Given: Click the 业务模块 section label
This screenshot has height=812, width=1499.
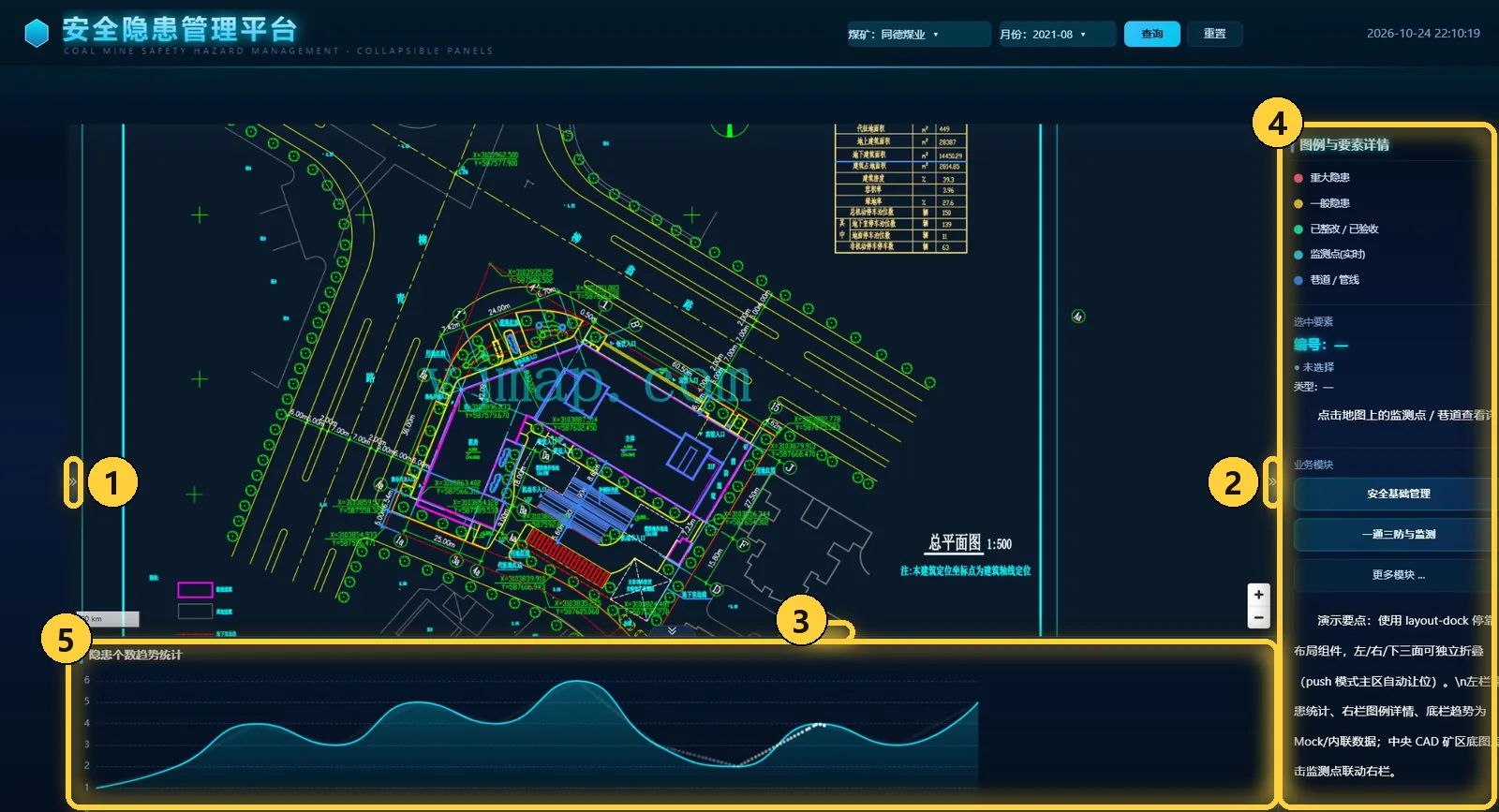Looking at the screenshot, I should coord(1313,465).
